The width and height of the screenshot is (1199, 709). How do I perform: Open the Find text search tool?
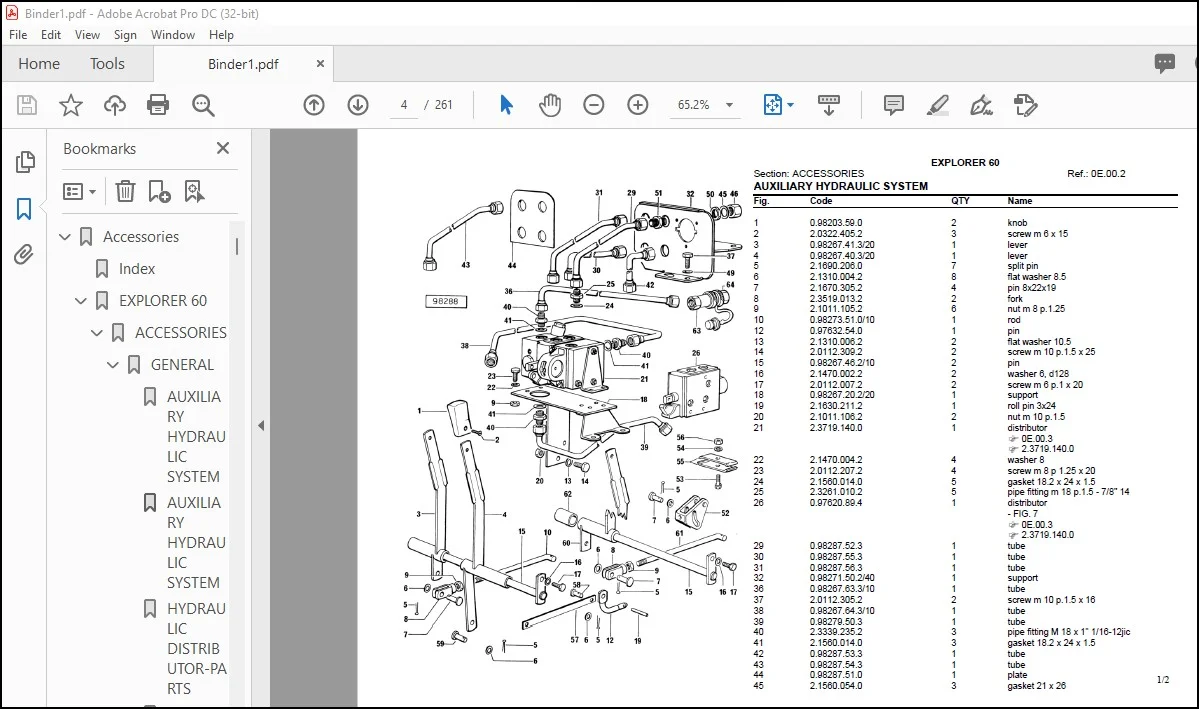pyautogui.click(x=203, y=105)
